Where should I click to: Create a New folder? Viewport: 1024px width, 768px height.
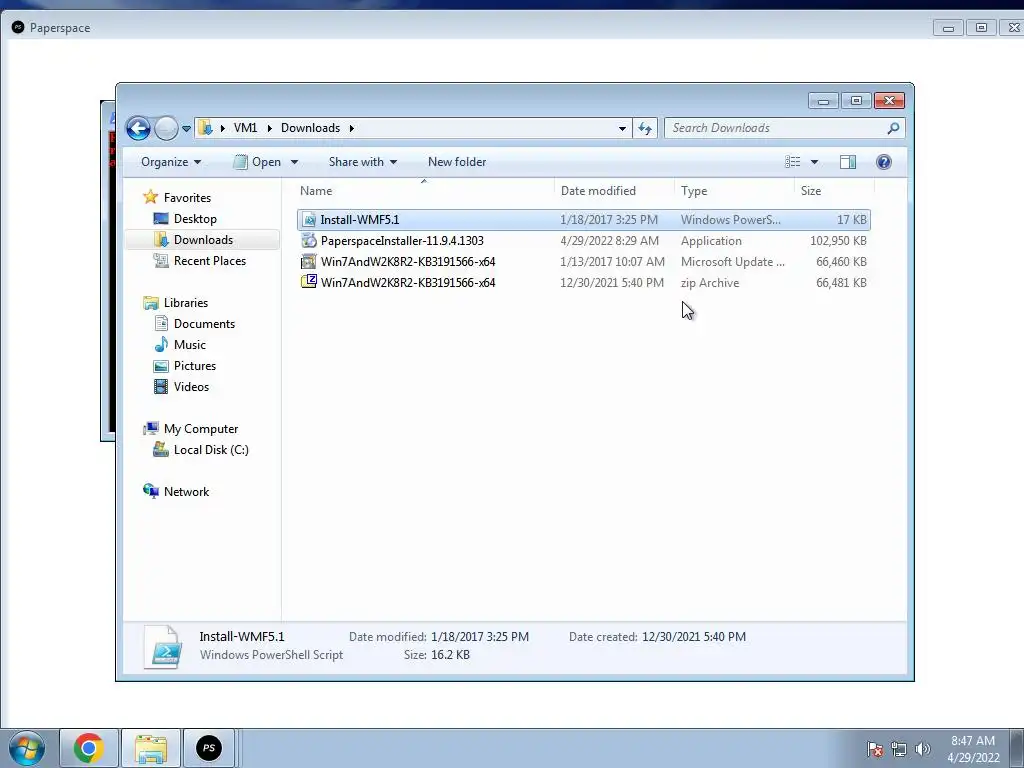pos(457,162)
